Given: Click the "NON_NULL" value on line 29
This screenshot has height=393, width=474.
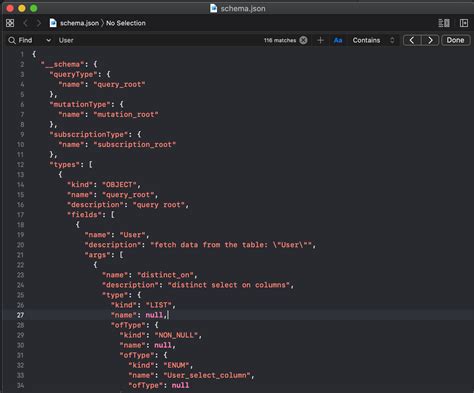Looking at the screenshot, I should click(x=176, y=335).
